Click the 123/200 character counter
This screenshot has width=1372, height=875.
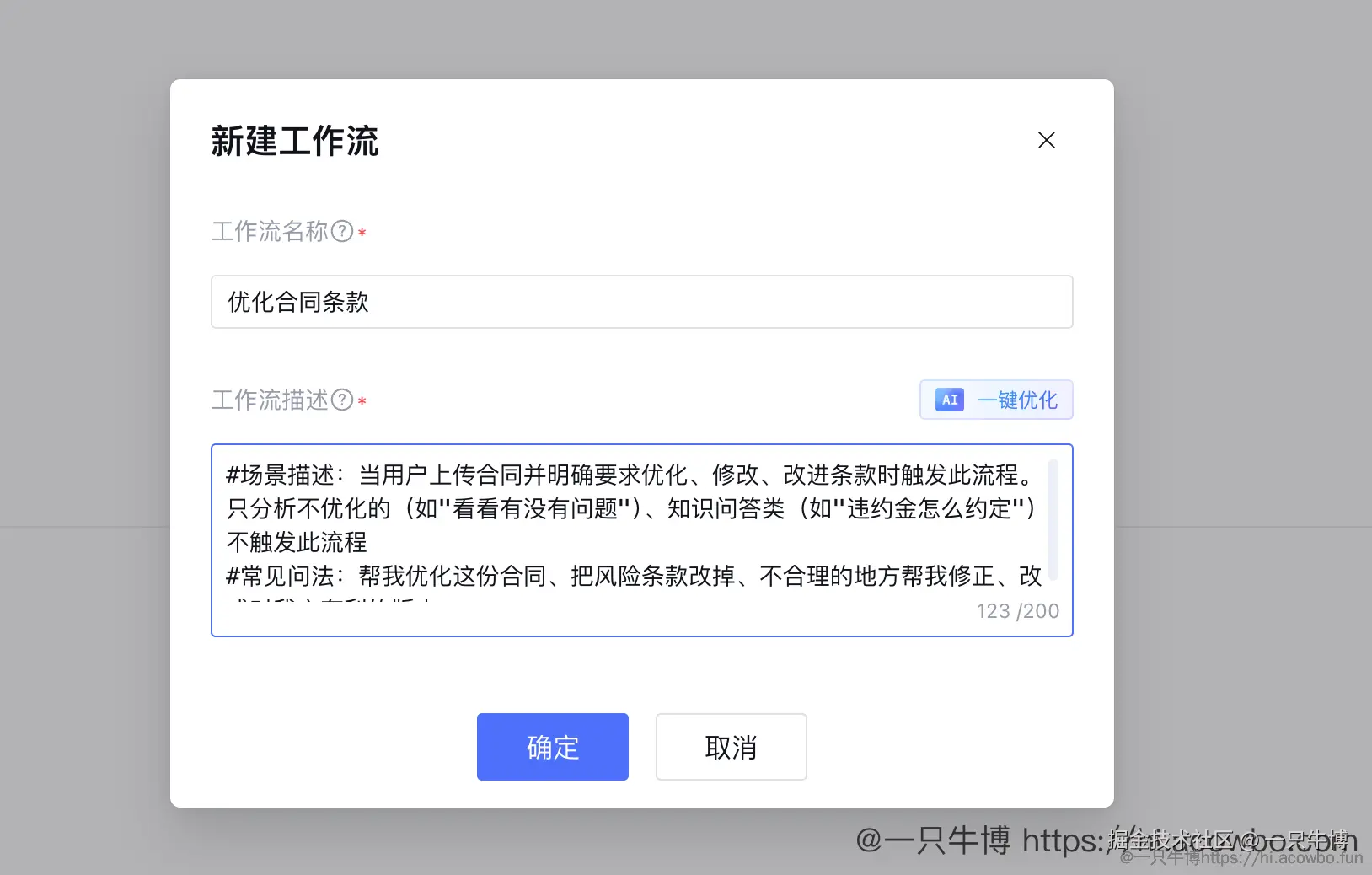tap(1016, 610)
